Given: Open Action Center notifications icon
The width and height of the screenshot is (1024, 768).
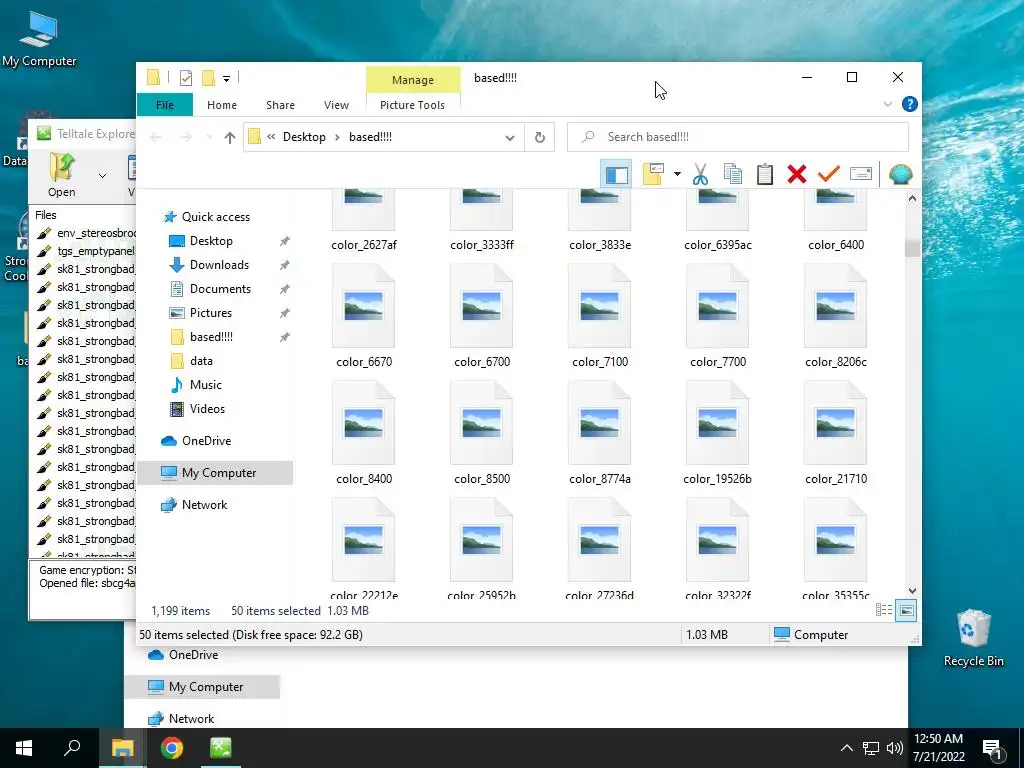Looking at the screenshot, I should click(x=992, y=748).
